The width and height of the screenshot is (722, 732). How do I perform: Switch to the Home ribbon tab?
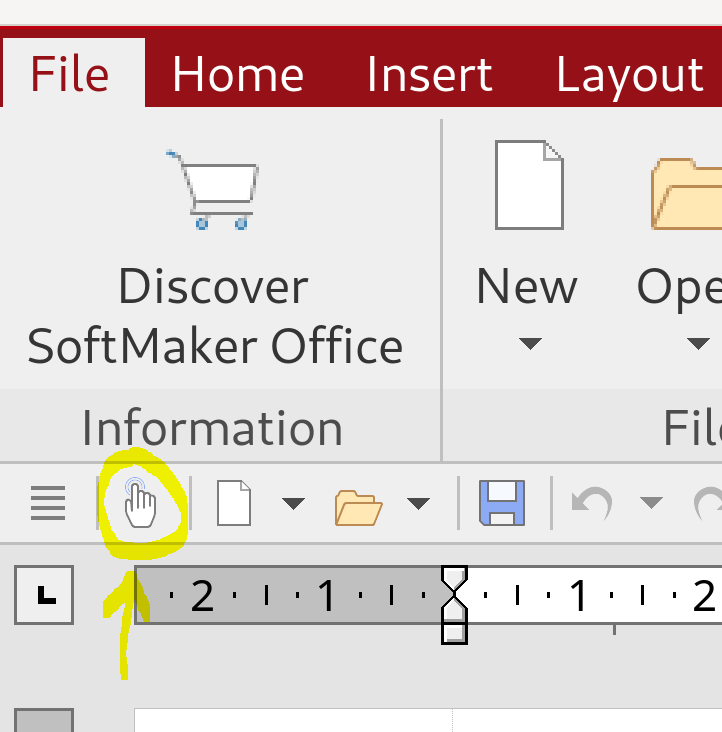tap(238, 75)
